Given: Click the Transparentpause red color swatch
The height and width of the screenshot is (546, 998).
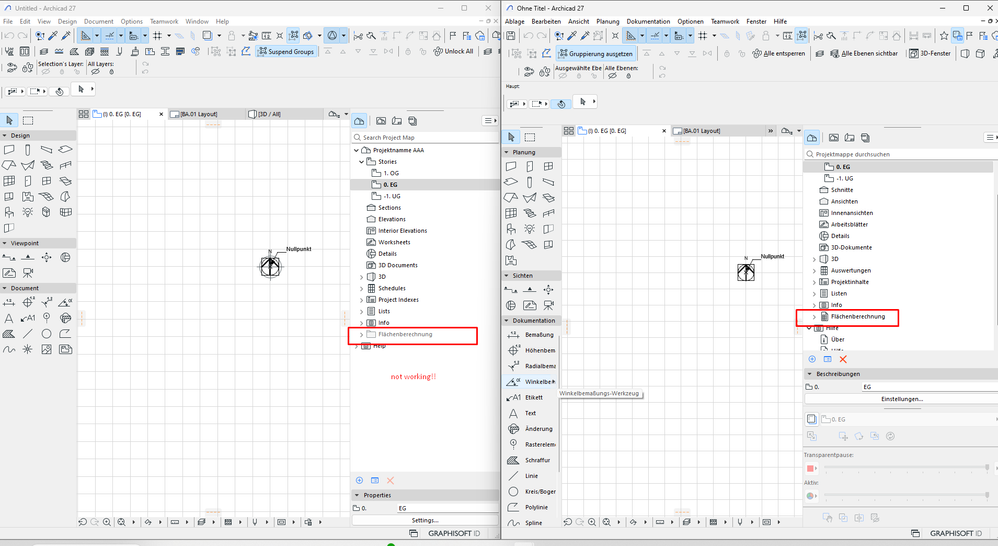Looking at the screenshot, I should pos(811,468).
